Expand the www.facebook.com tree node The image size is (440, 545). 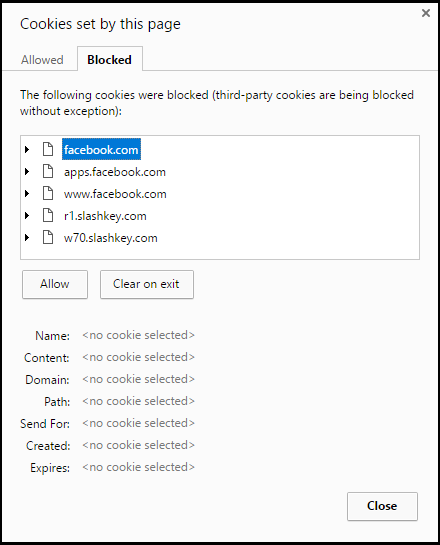tap(27, 194)
